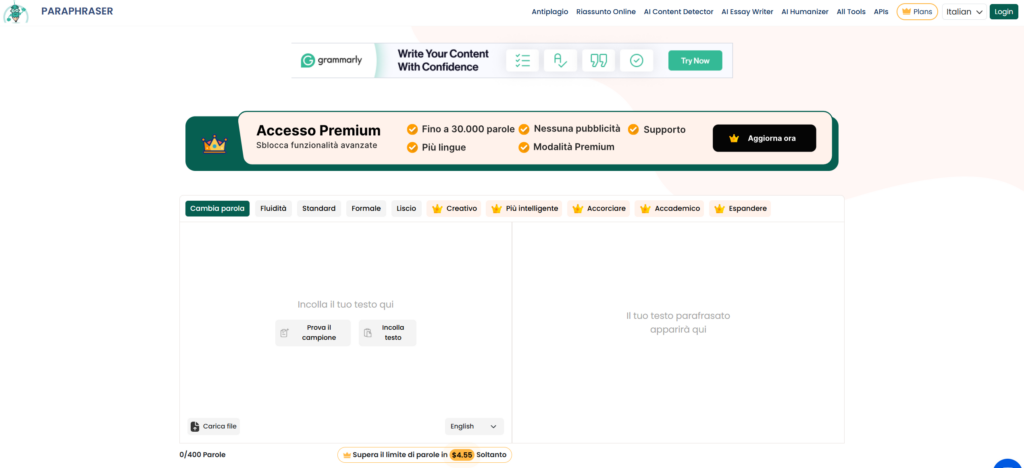Viewport: 1024px width, 468px height.
Task: Click the 0/400 Parole word counter
Action: (x=202, y=454)
